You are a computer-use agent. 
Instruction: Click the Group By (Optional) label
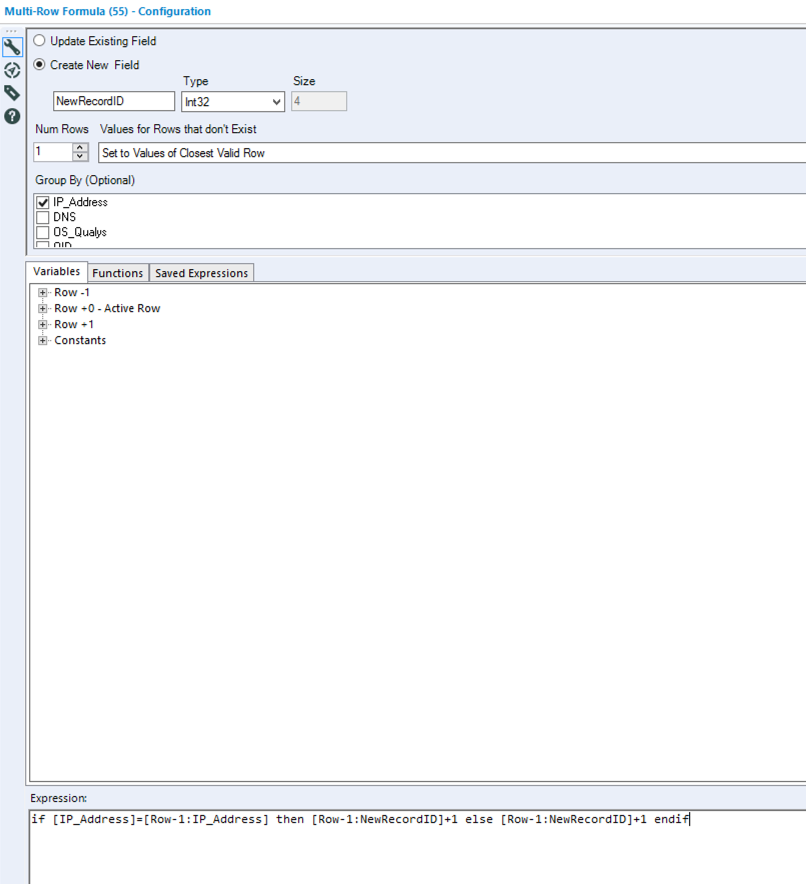85,180
